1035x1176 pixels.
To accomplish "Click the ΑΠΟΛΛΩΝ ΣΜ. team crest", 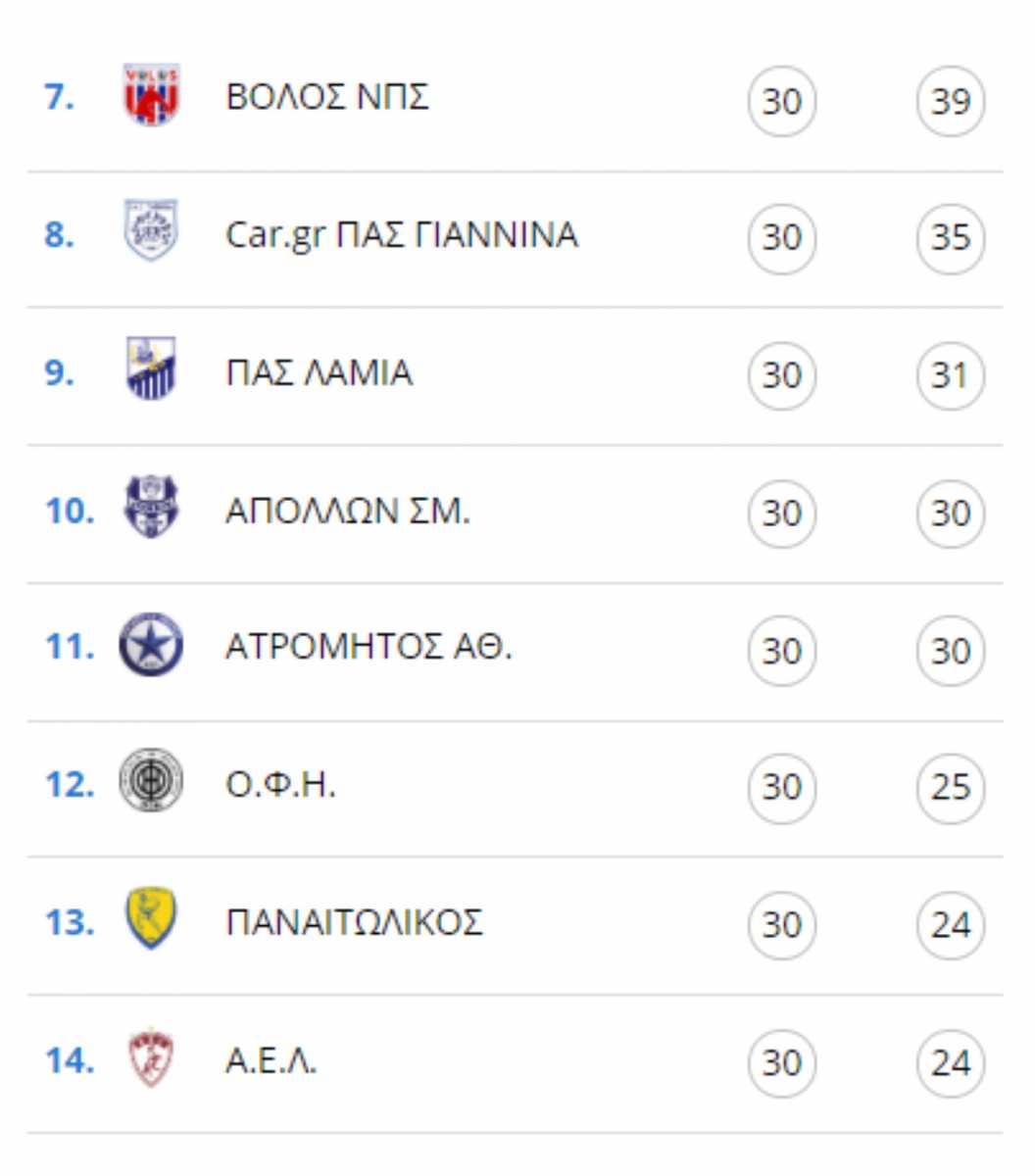I will [151, 508].
